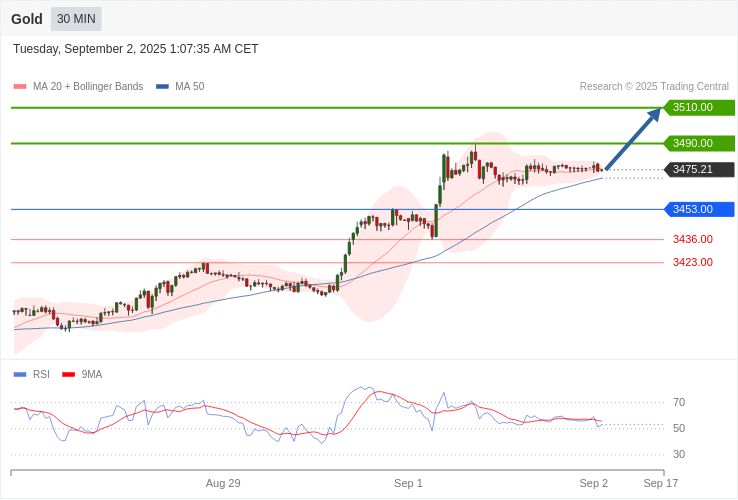738x500 pixels.
Task: Click the blue upward forecast arrow
Action: click(x=632, y=140)
